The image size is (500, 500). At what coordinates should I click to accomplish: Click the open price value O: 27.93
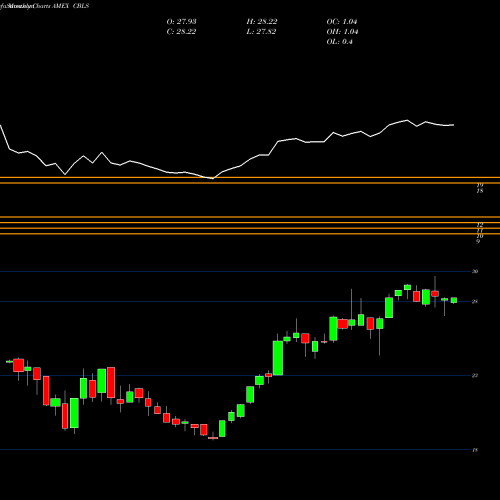click(x=181, y=22)
